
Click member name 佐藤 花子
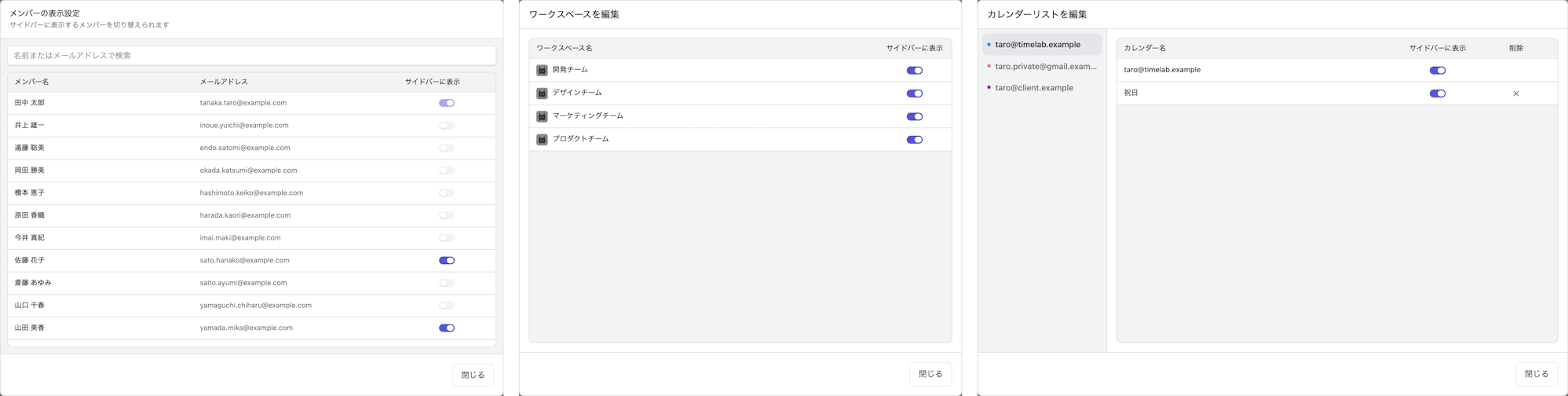29,260
